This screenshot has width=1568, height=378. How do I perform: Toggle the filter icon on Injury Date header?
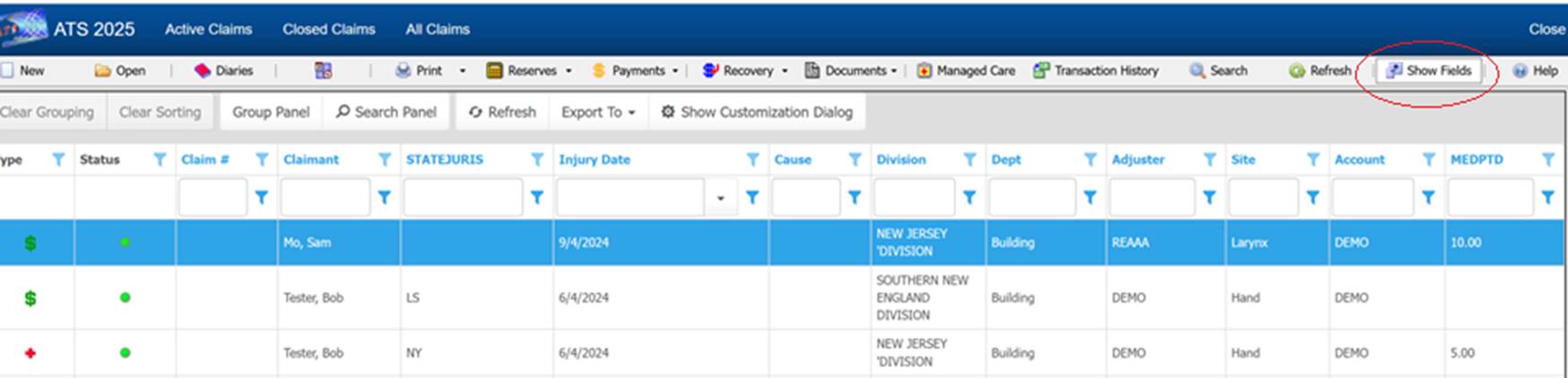[x=752, y=159]
